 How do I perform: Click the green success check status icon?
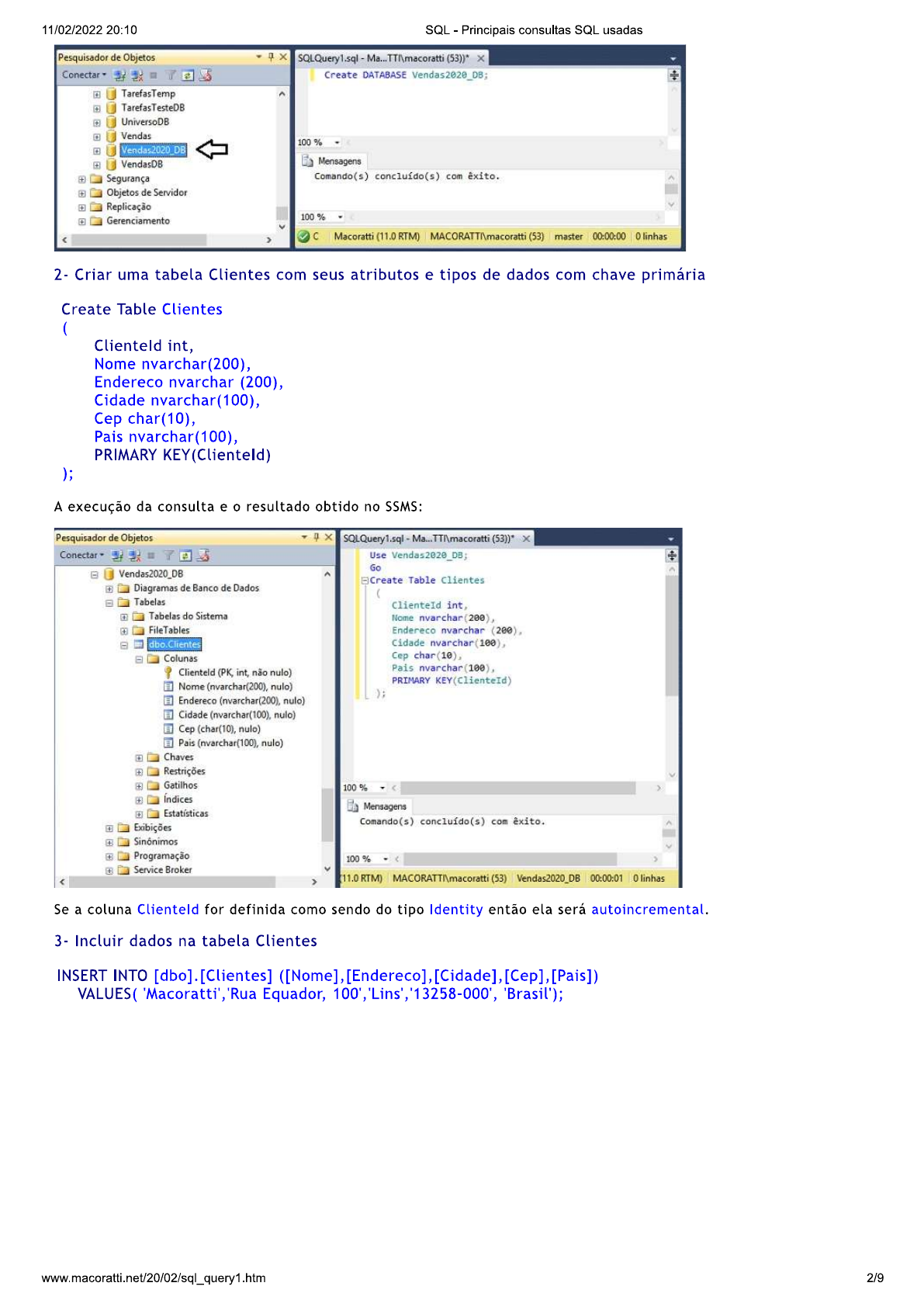coord(304,236)
